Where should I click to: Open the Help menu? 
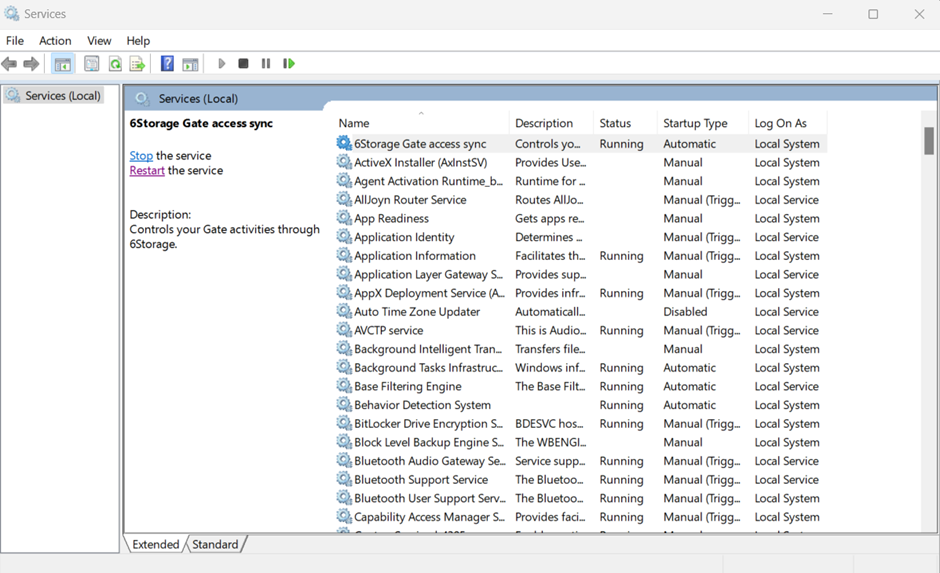click(138, 41)
